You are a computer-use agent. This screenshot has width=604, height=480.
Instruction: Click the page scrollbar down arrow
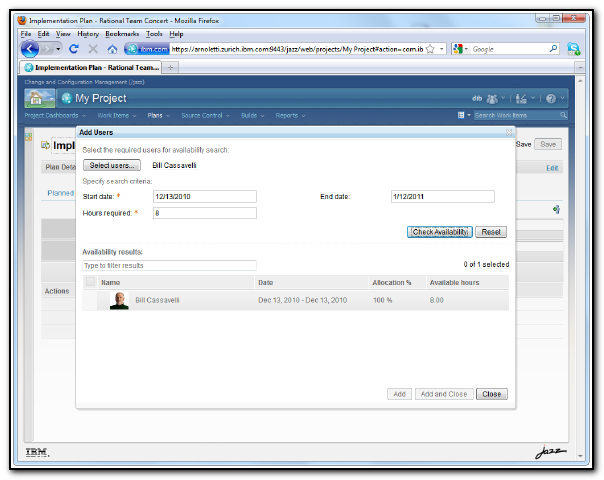tap(580, 456)
